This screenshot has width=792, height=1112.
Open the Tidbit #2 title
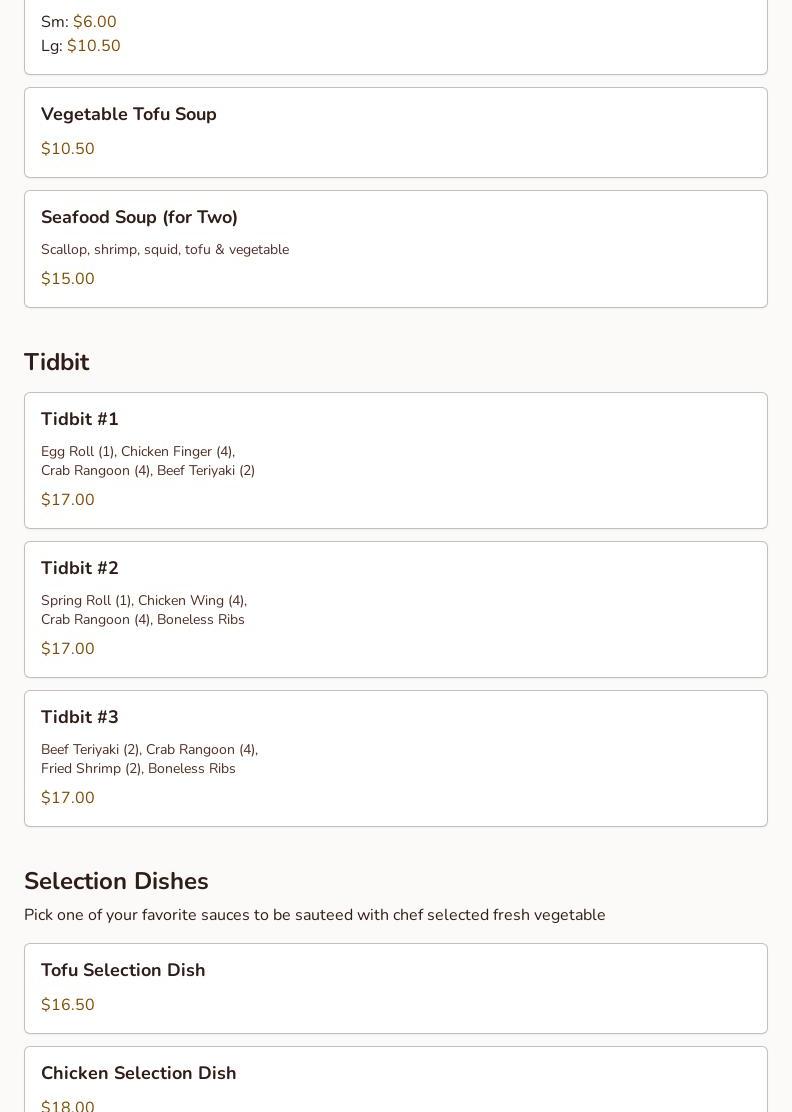(x=80, y=569)
